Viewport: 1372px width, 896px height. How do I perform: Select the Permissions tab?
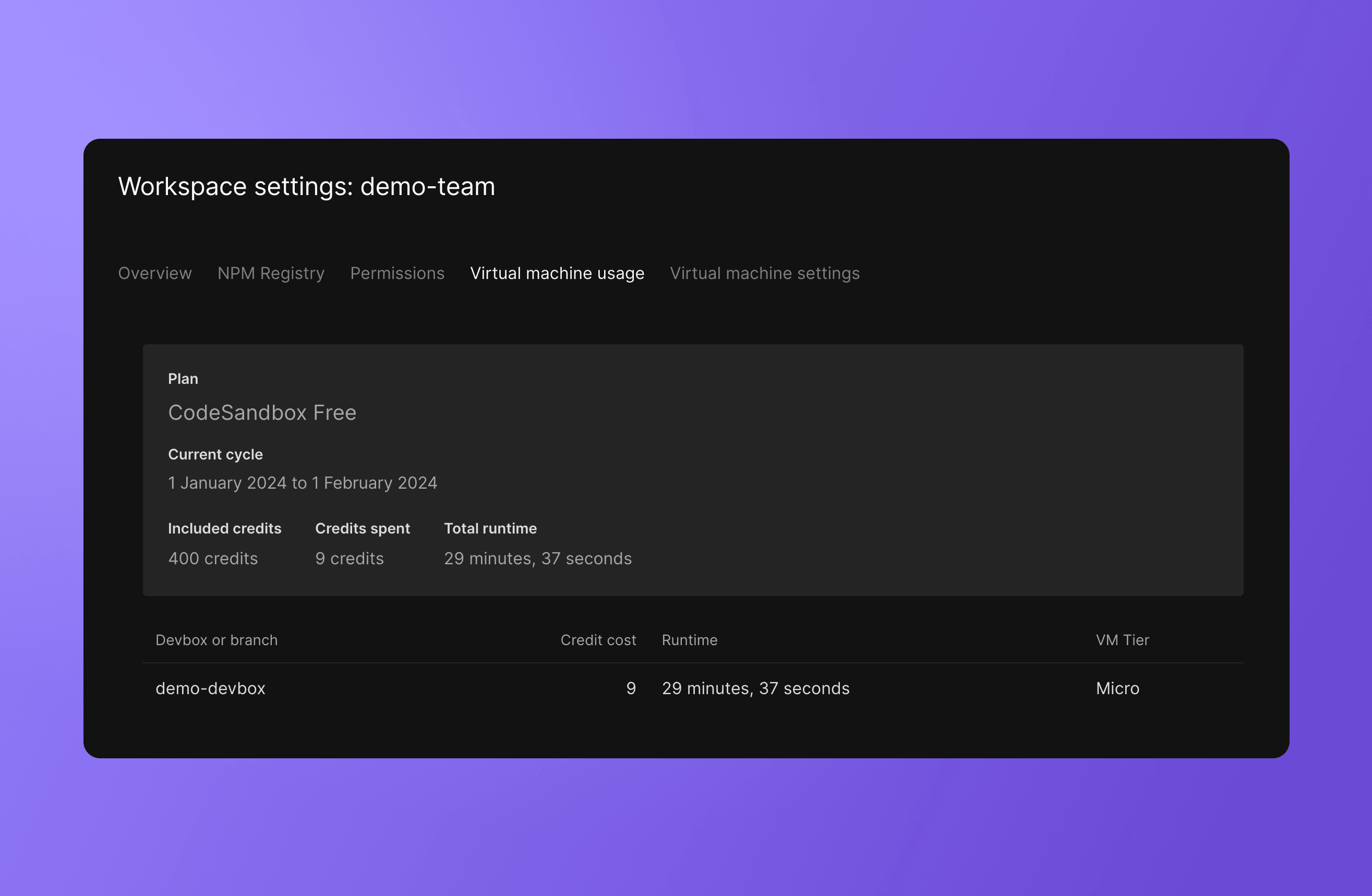(x=397, y=273)
